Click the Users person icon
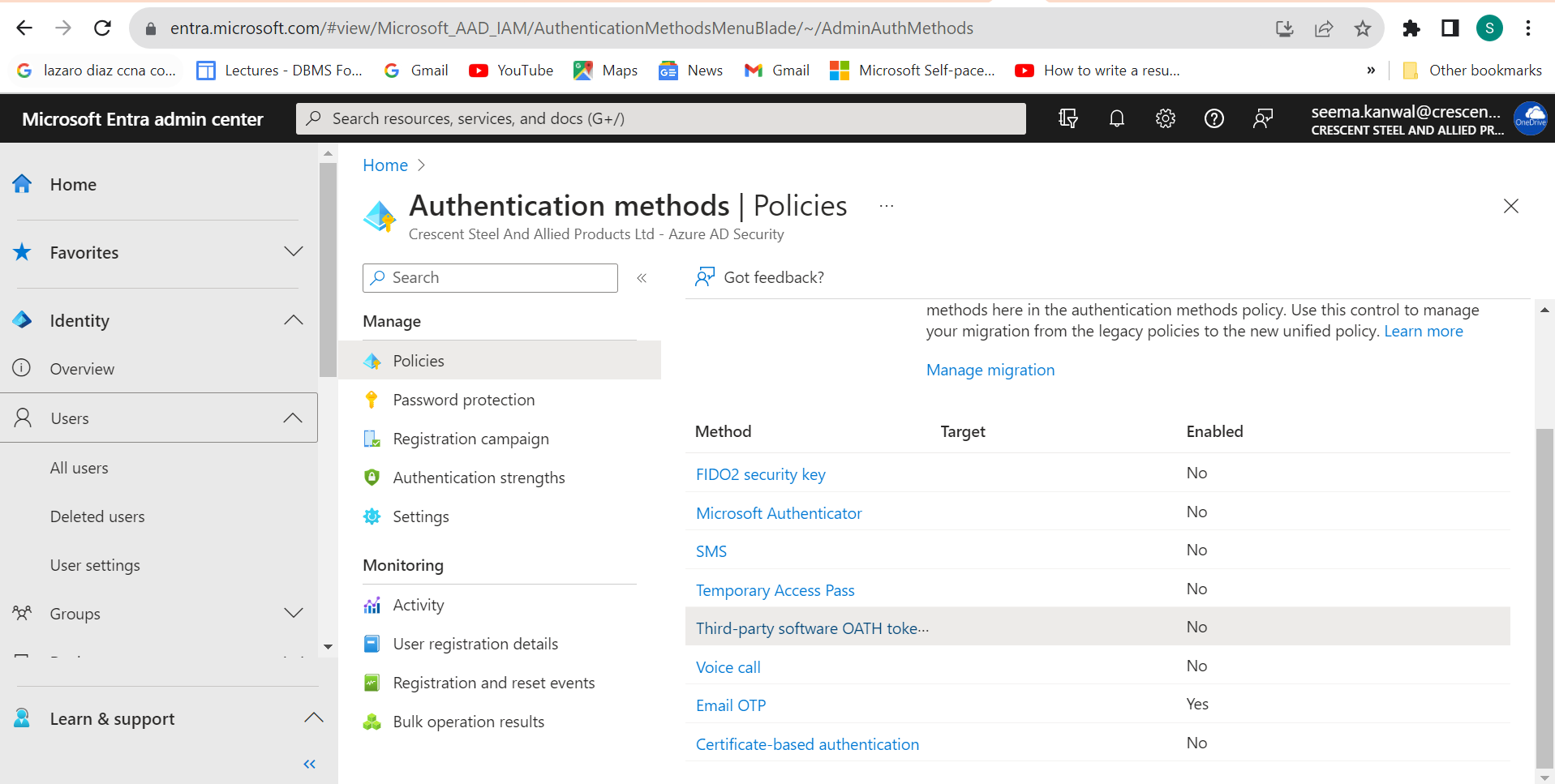 24,418
